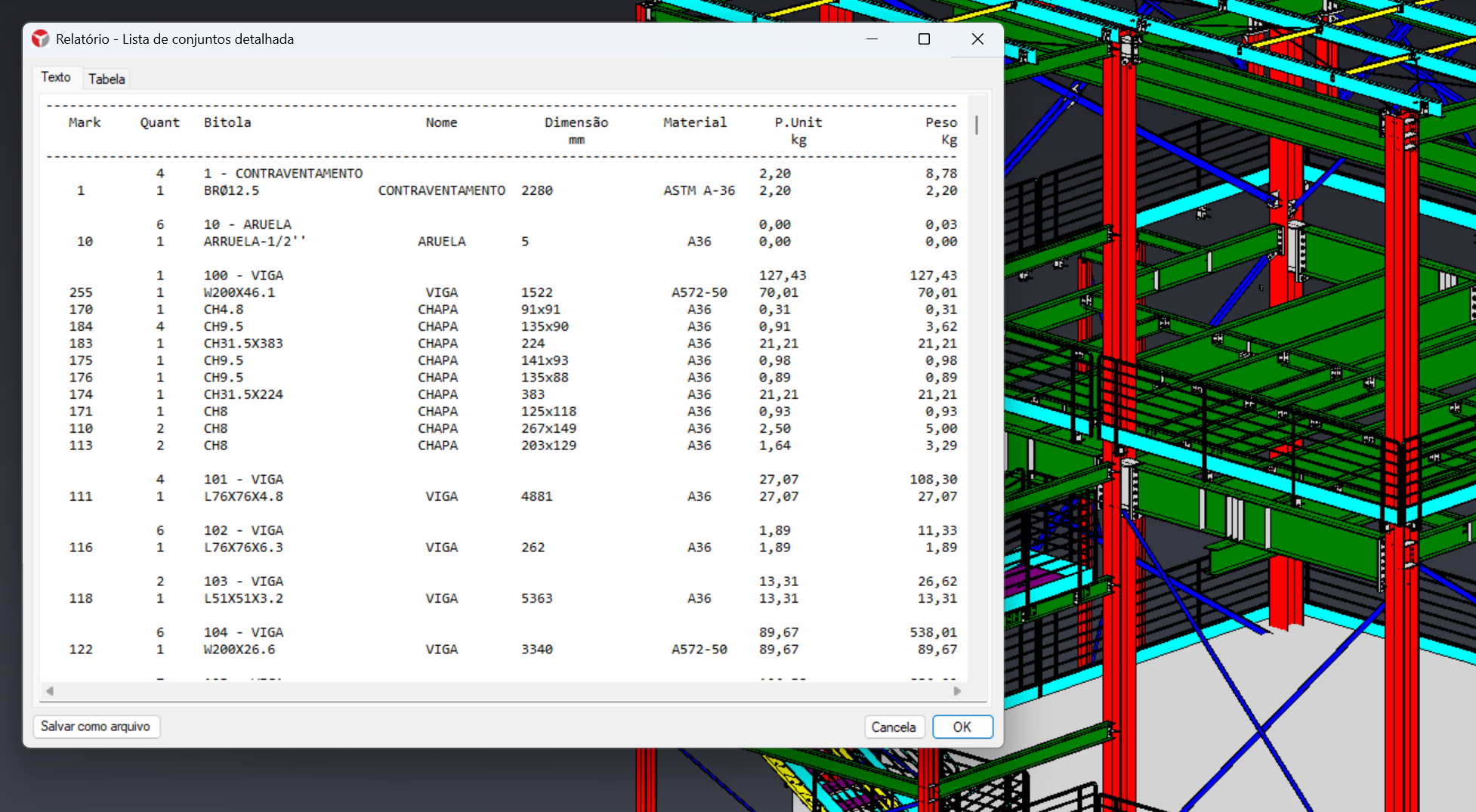Image resolution: width=1476 pixels, height=812 pixels.
Task: Click the W200X46.1 VIGA row
Action: 502,292
